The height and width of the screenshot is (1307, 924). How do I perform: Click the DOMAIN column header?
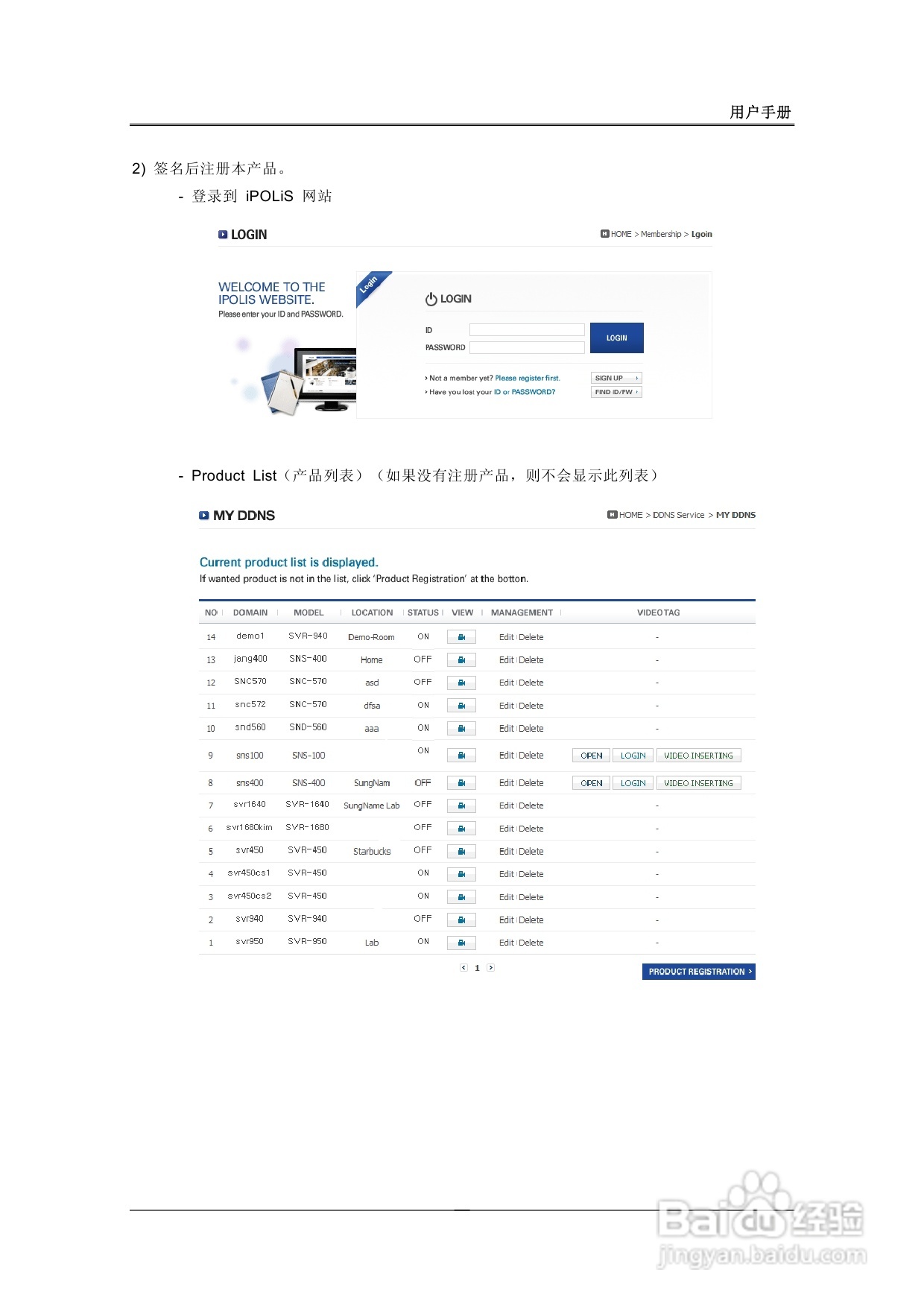coord(250,613)
